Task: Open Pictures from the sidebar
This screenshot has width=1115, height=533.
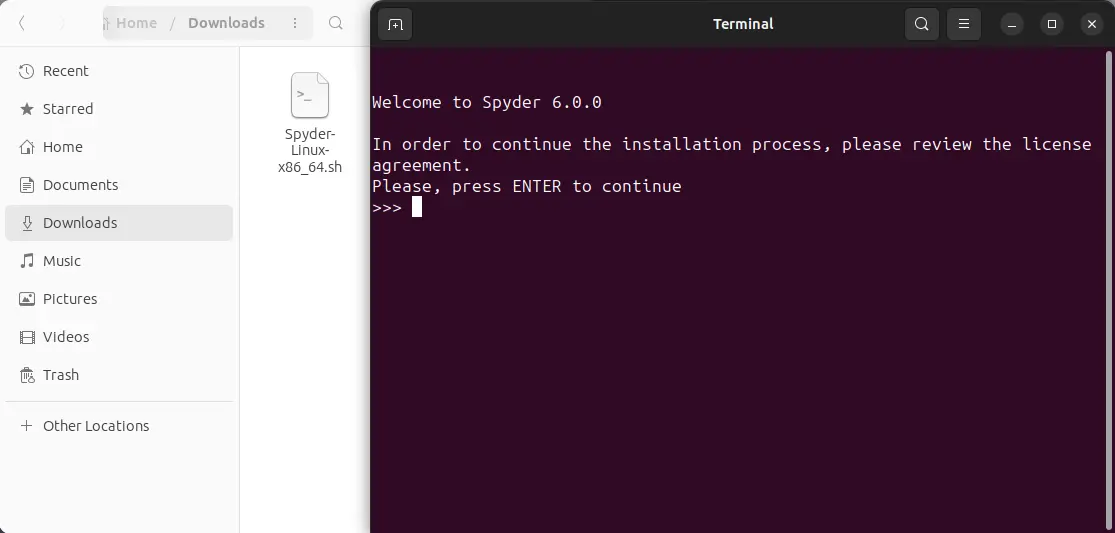Action: [x=70, y=299]
